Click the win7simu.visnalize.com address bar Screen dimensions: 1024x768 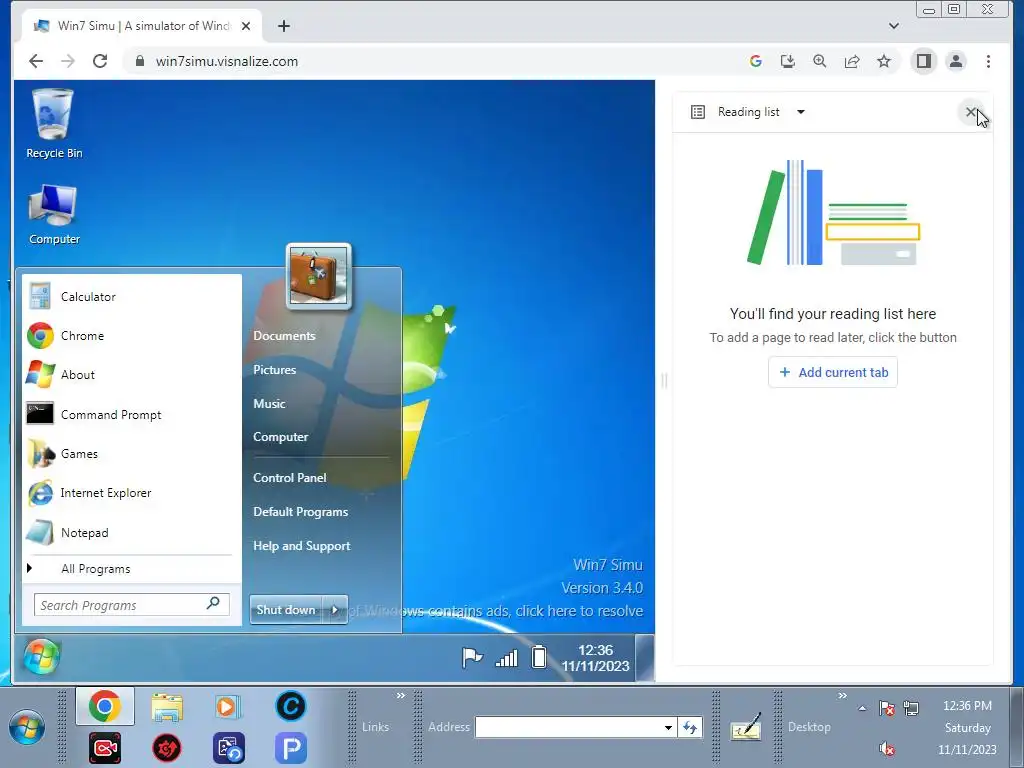click(431, 61)
